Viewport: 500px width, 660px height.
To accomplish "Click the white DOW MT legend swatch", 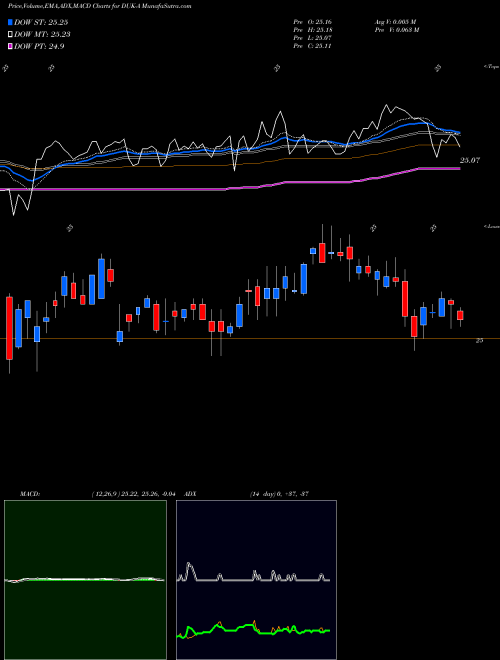I will [10, 35].
